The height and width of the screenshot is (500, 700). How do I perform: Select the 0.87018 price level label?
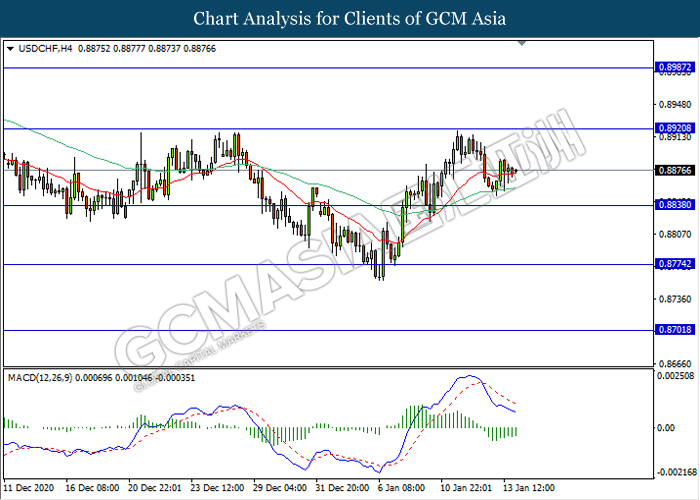pyautogui.click(x=673, y=329)
